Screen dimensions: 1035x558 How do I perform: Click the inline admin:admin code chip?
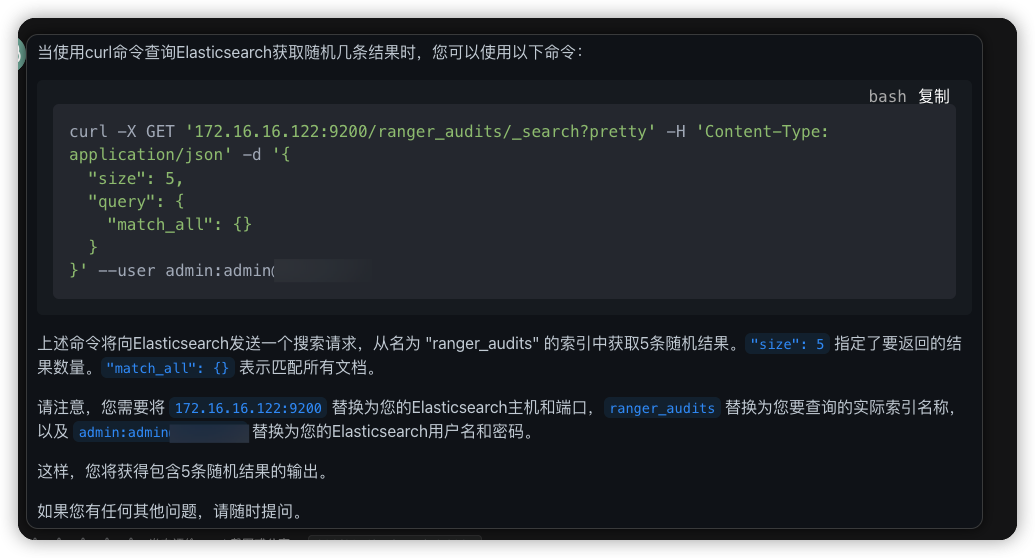point(123,433)
